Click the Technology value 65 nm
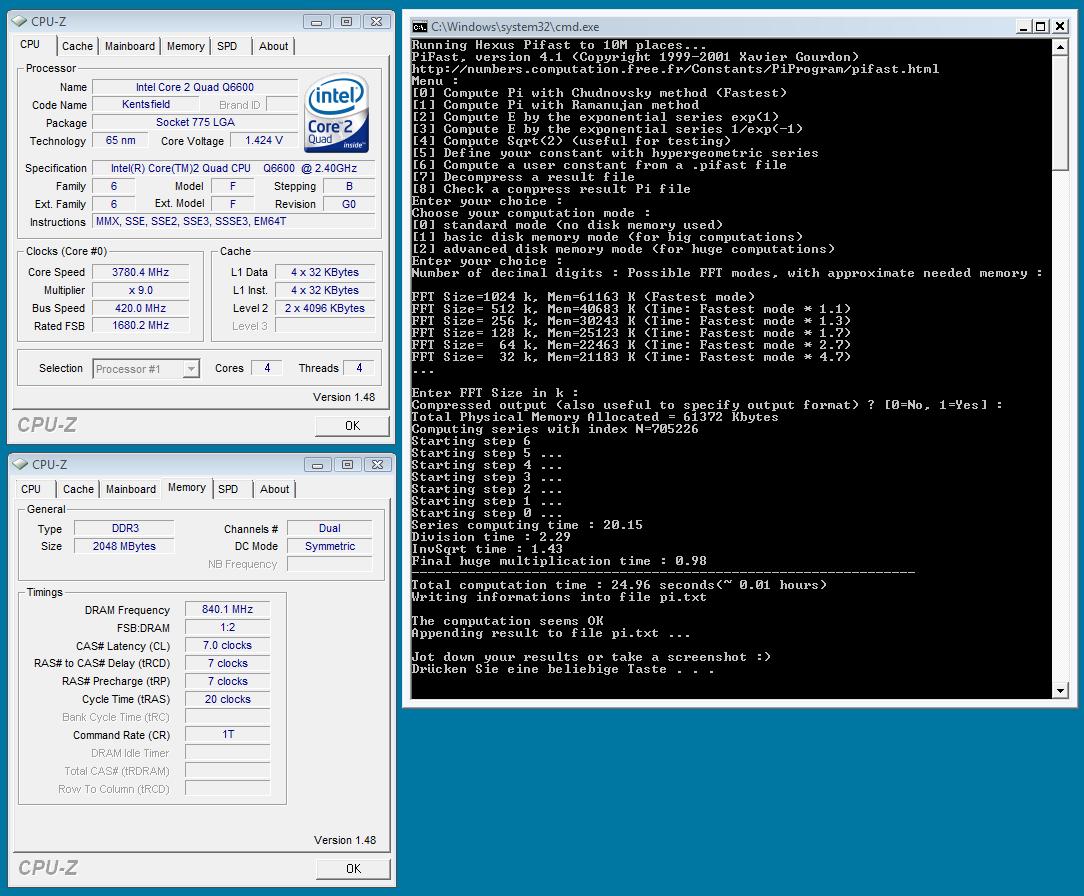The height and width of the screenshot is (896, 1084). pyautogui.click(x=121, y=140)
